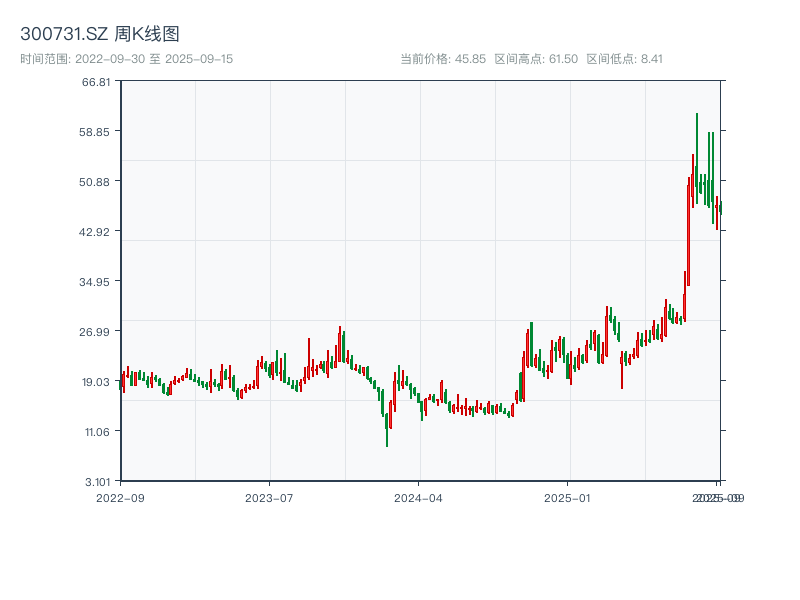800x600 pixels.
Task: Click the chart title 300731.SZ 周K线图
Action: point(100,34)
